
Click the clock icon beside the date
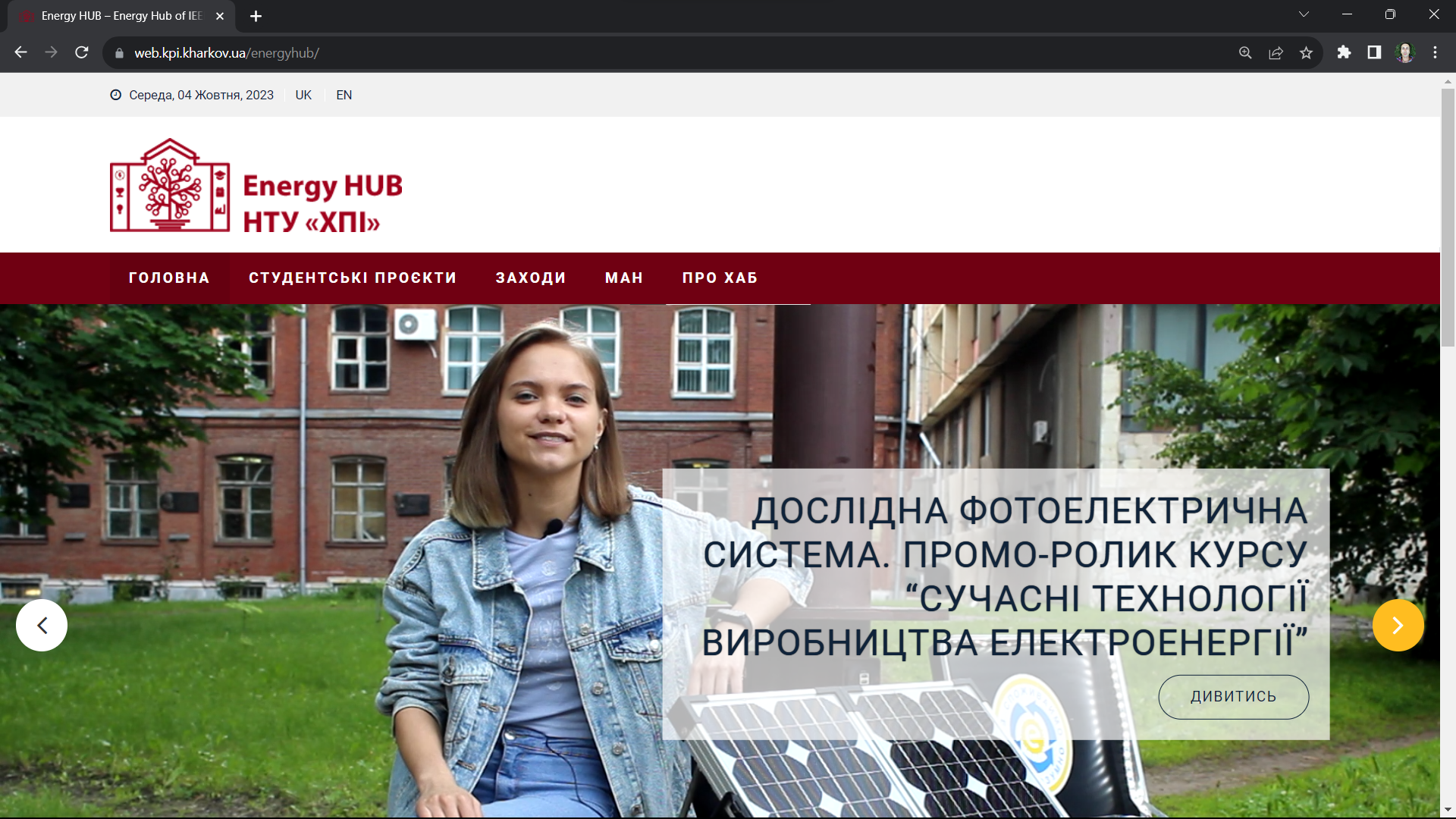click(x=115, y=95)
